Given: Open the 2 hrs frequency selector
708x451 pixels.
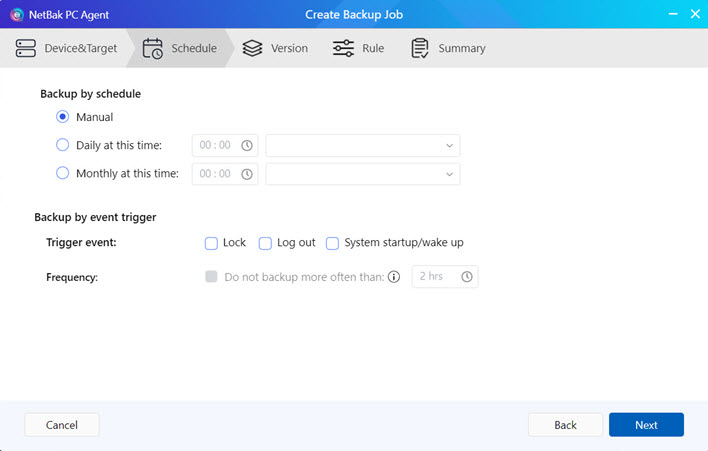Looking at the screenshot, I should [x=445, y=277].
